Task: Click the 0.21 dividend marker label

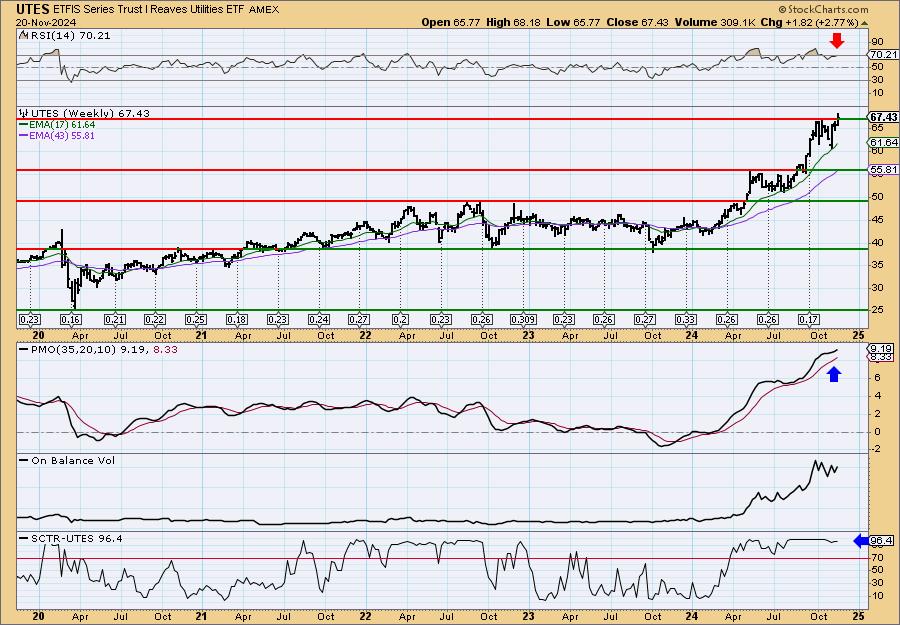Action: point(115,320)
